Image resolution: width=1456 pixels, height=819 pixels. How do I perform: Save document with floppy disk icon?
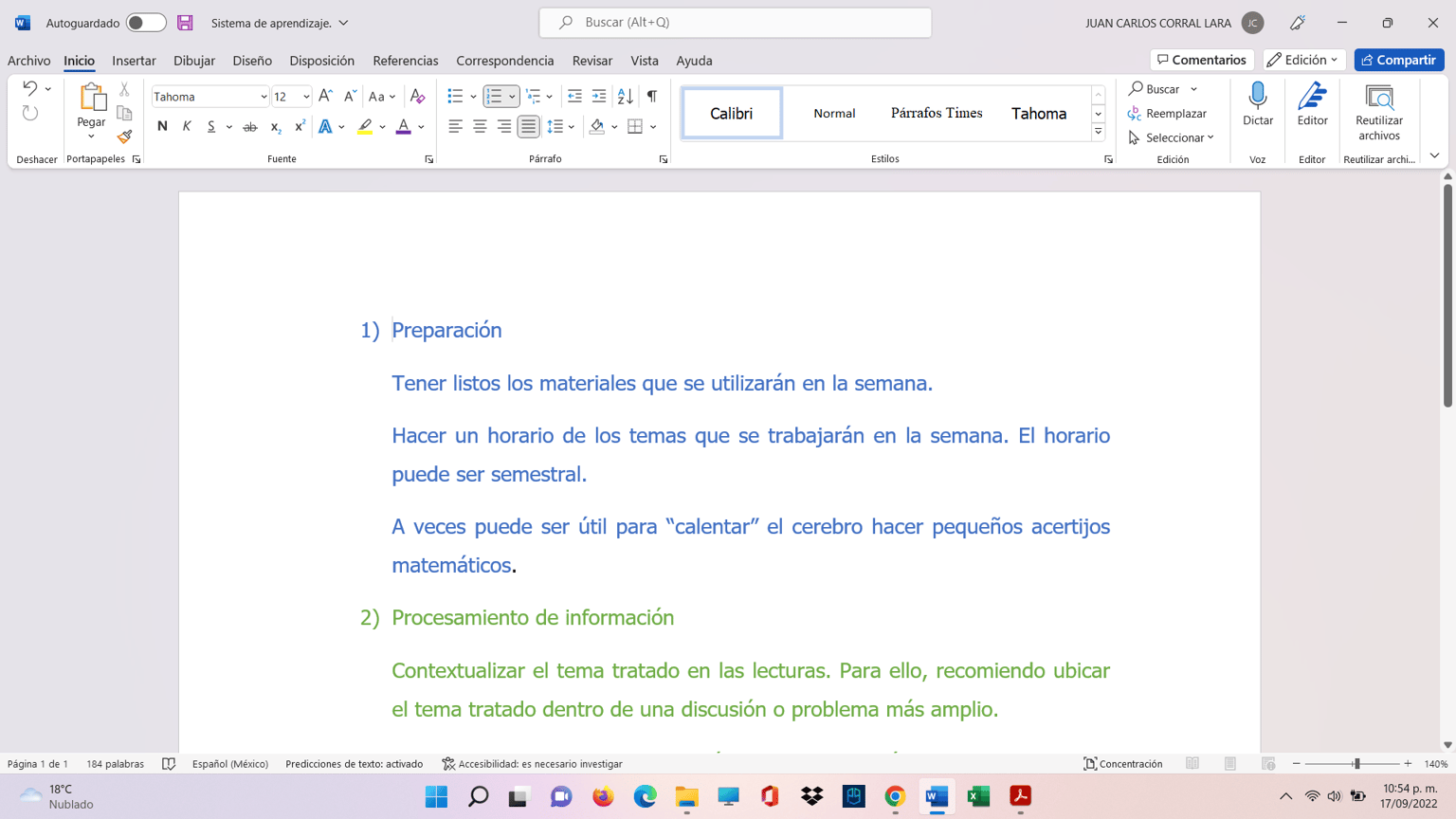(186, 23)
